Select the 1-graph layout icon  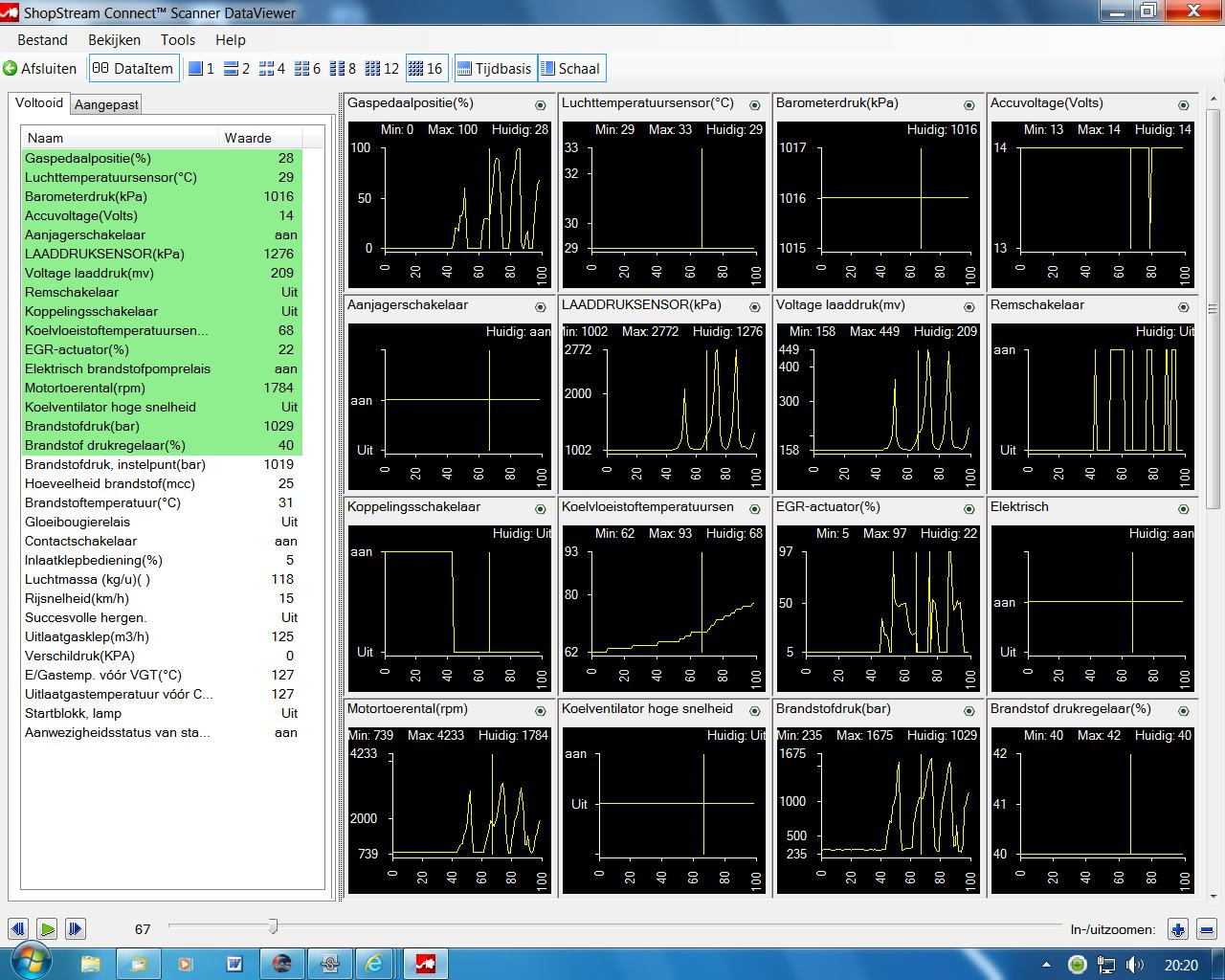click(196, 69)
